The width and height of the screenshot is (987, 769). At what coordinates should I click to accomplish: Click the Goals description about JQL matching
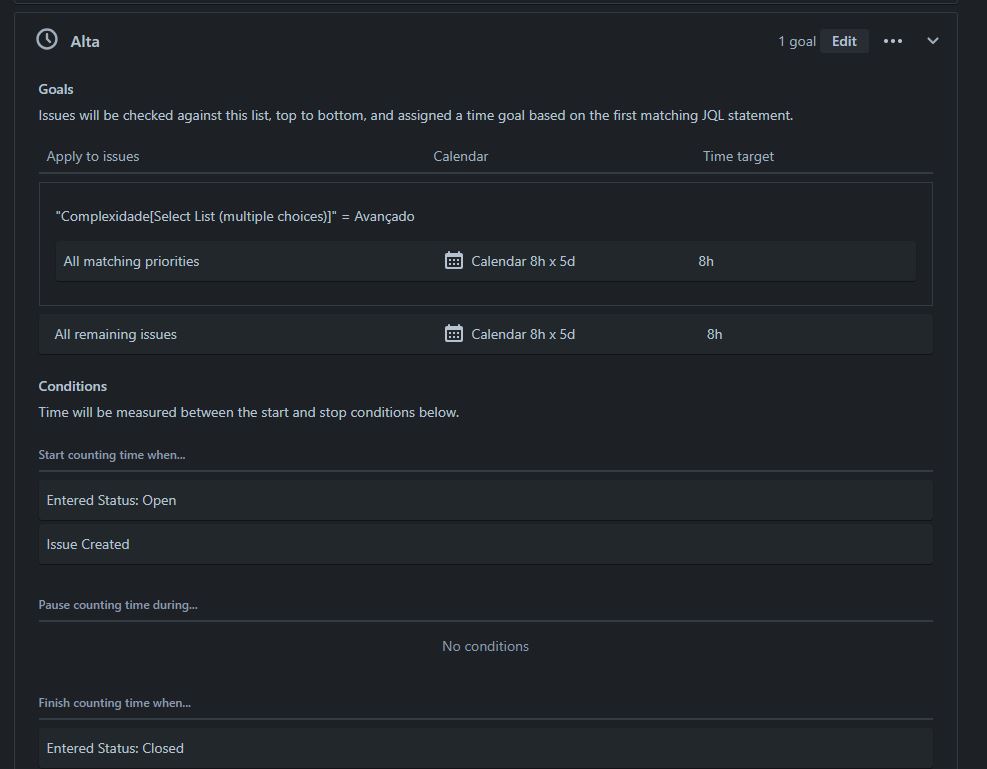(x=415, y=116)
